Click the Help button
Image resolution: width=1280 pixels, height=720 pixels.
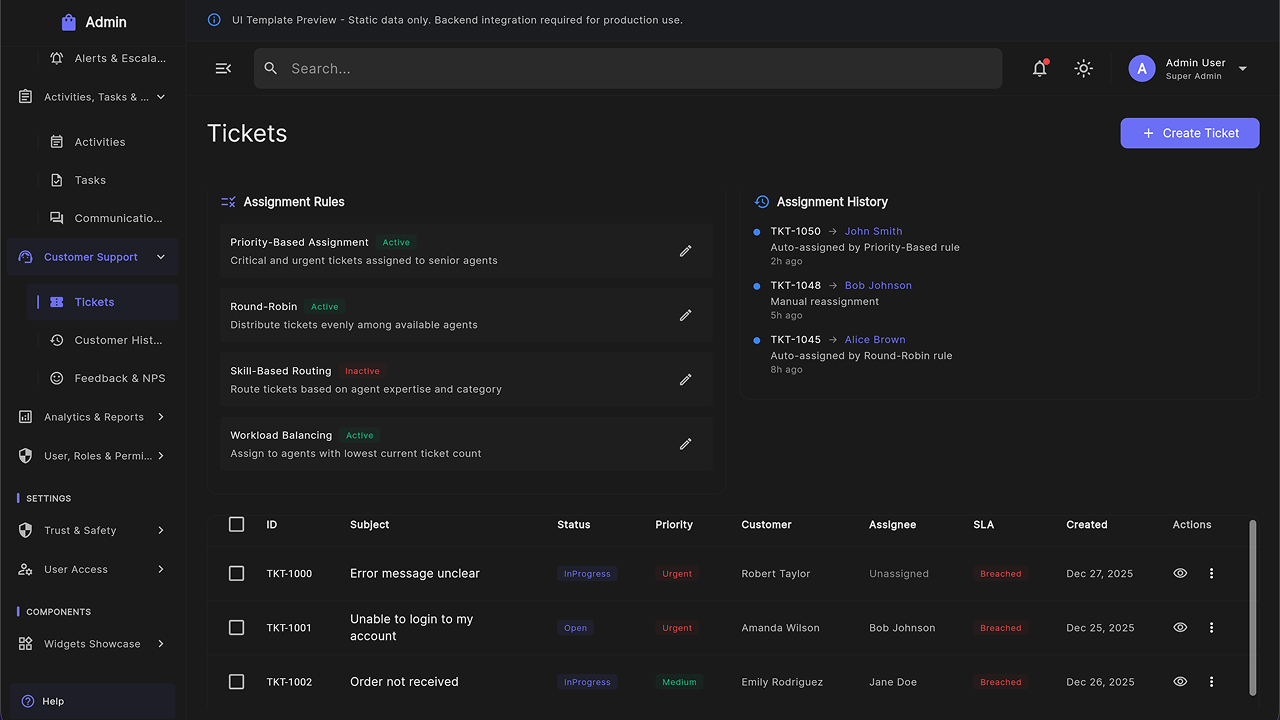pyautogui.click(x=93, y=701)
